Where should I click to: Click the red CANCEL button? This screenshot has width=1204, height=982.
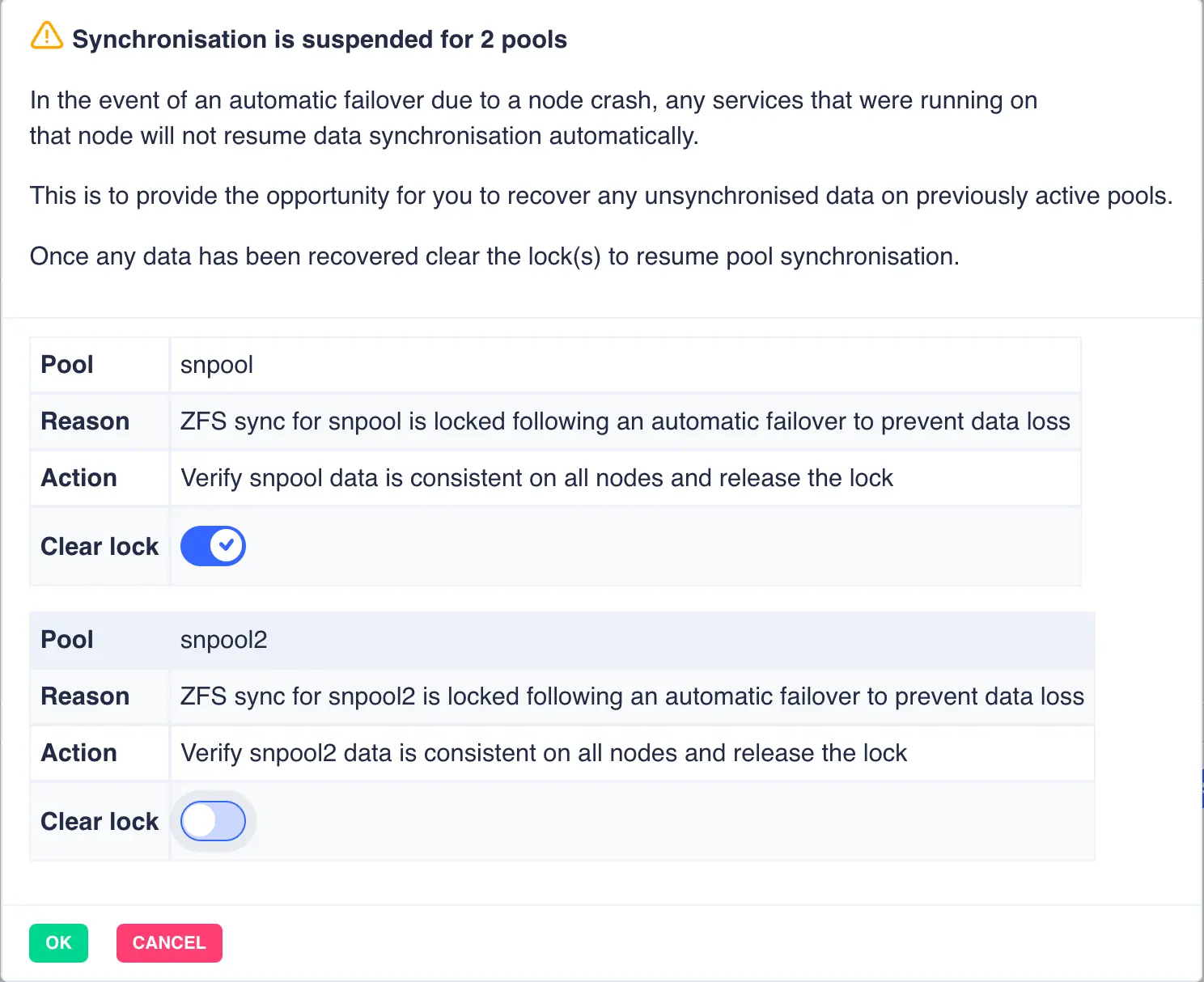(169, 943)
